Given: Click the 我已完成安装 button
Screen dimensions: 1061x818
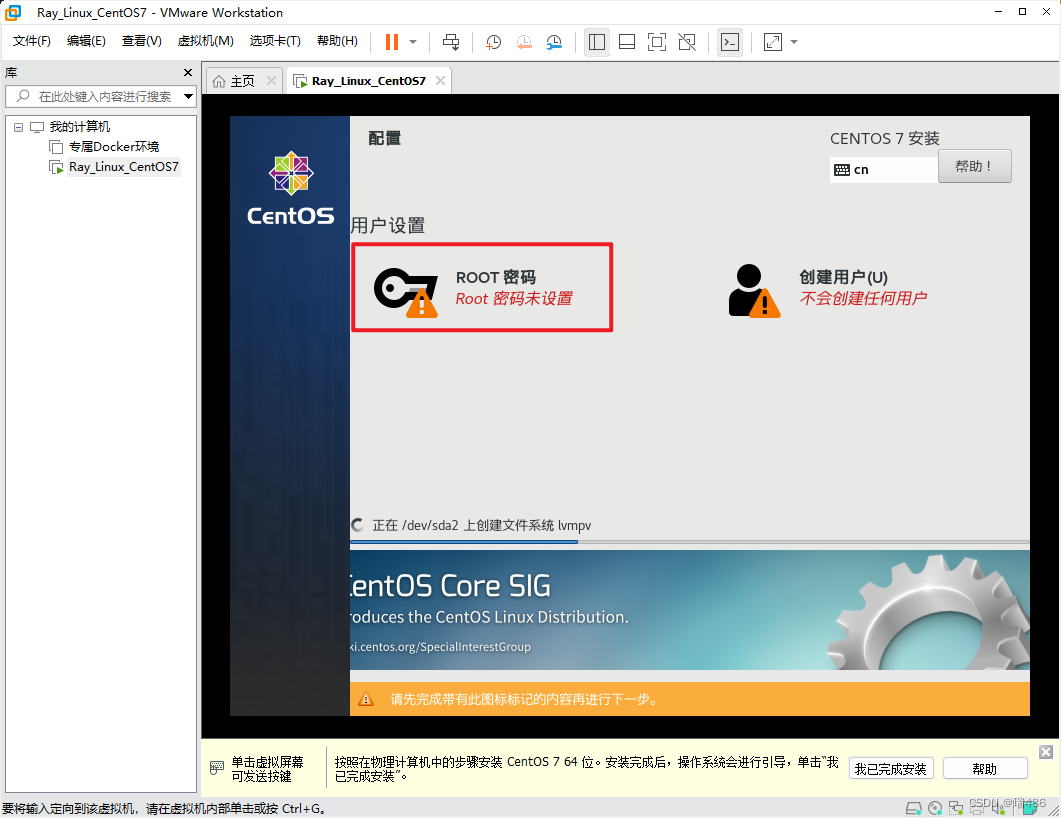Looking at the screenshot, I should 890,767.
